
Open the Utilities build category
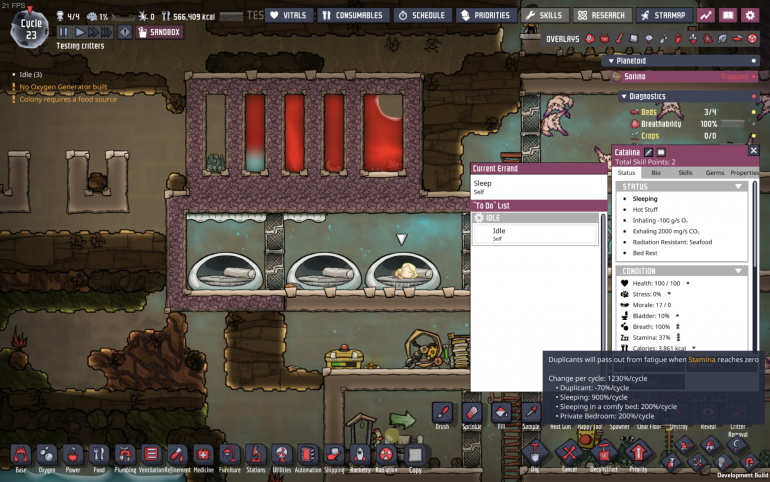(x=282, y=455)
